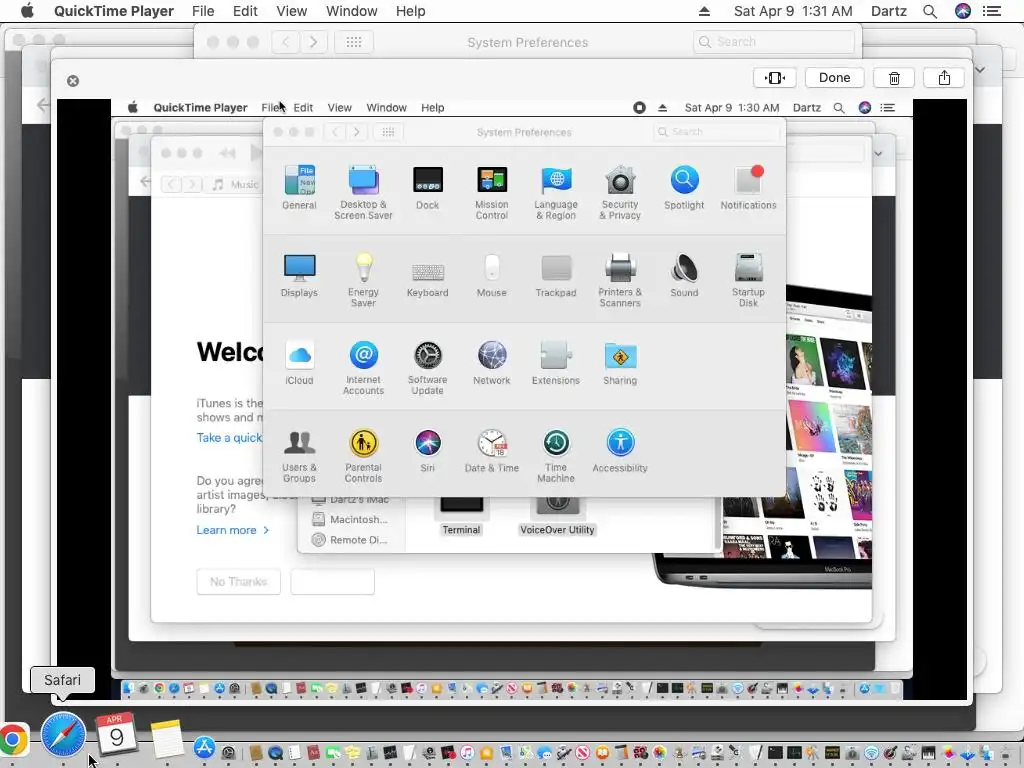Click the QuickTime Player icon in the Dock
The image size is (1024, 768).
276,752
